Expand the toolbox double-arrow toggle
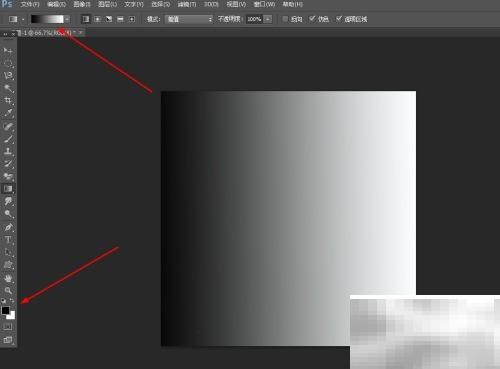Image resolution: width=500 pixels, height=369 pixels. point(5,34)
